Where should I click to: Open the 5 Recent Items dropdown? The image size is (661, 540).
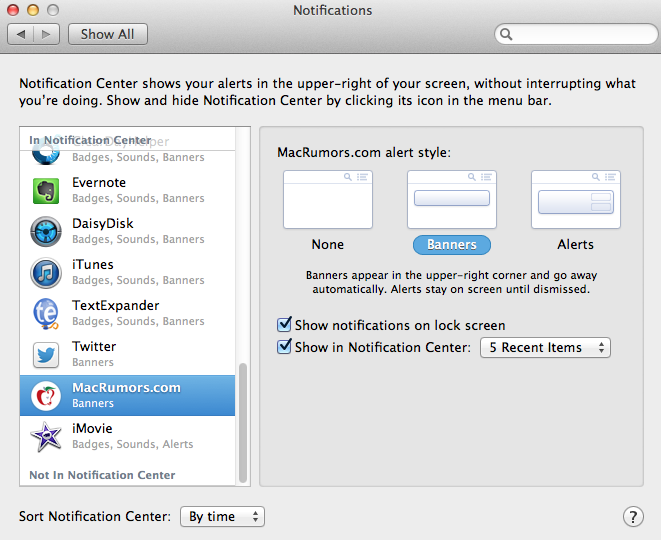[x=545, y=347]
